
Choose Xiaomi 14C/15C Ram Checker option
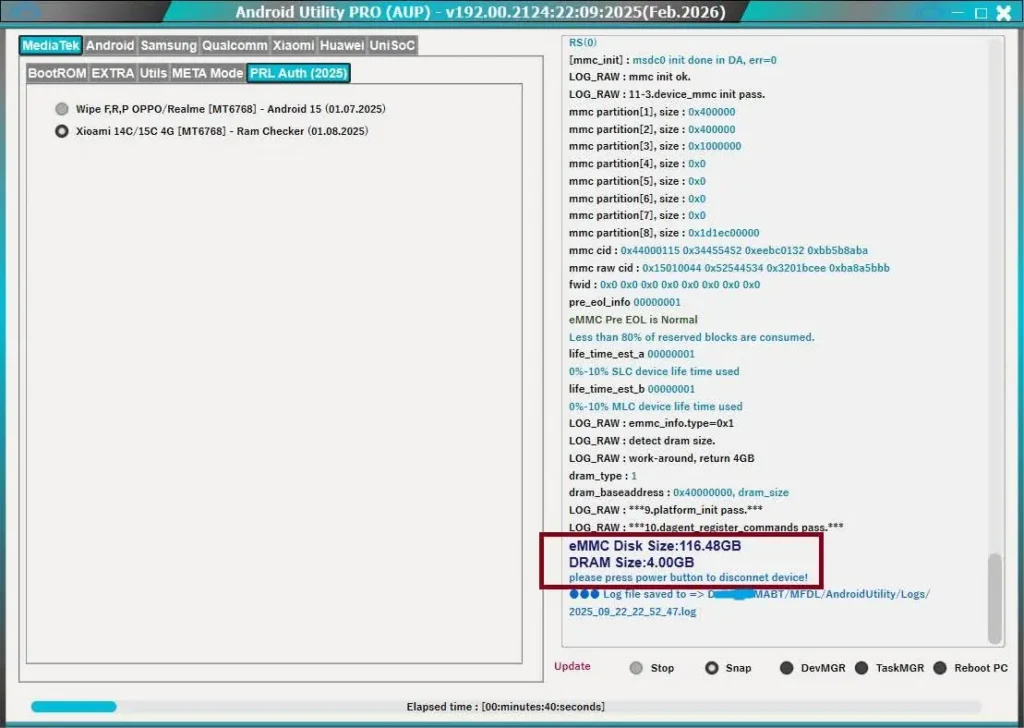(x=62, y=131)
